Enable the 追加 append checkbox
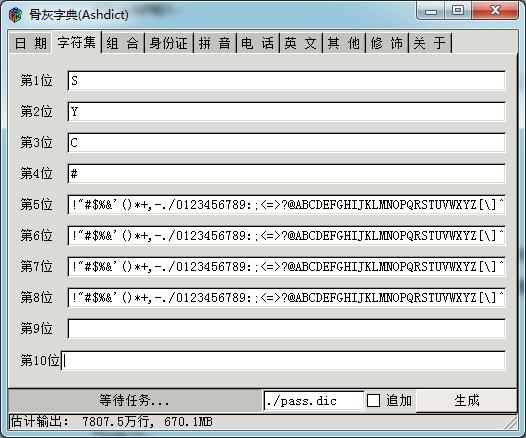 pyautogui.click(x=373, y=400)
